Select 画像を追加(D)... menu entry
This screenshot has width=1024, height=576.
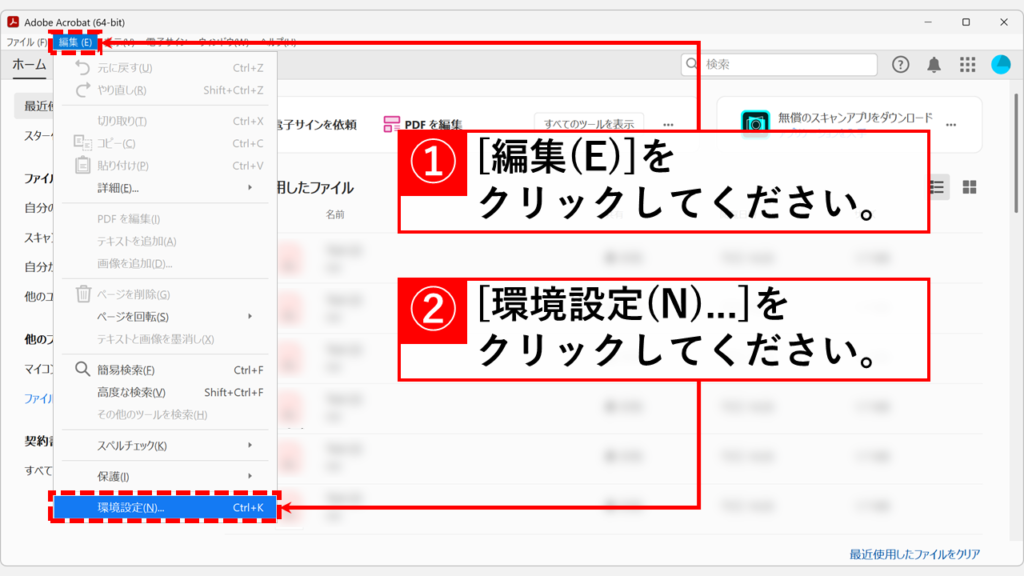pos(165,263)
